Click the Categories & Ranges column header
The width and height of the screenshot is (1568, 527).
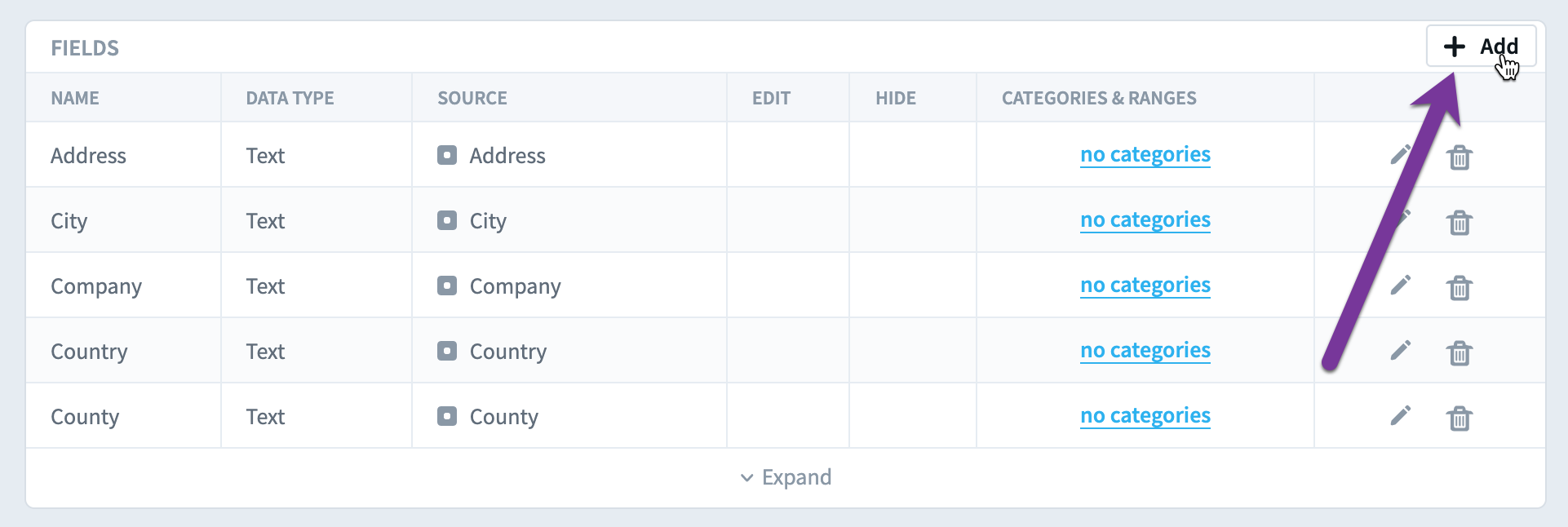click(1099, 98)
